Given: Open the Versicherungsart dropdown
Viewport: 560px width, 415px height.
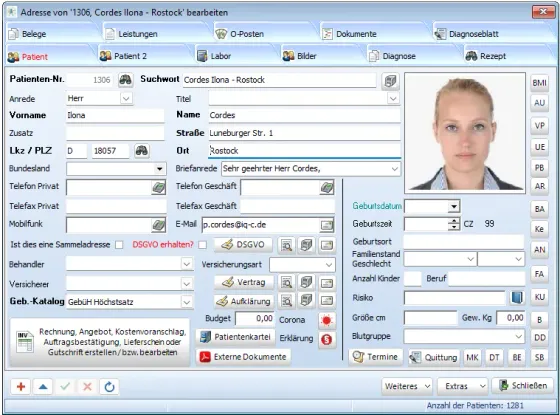Looking at the screenshot, I should coord(329,265).
